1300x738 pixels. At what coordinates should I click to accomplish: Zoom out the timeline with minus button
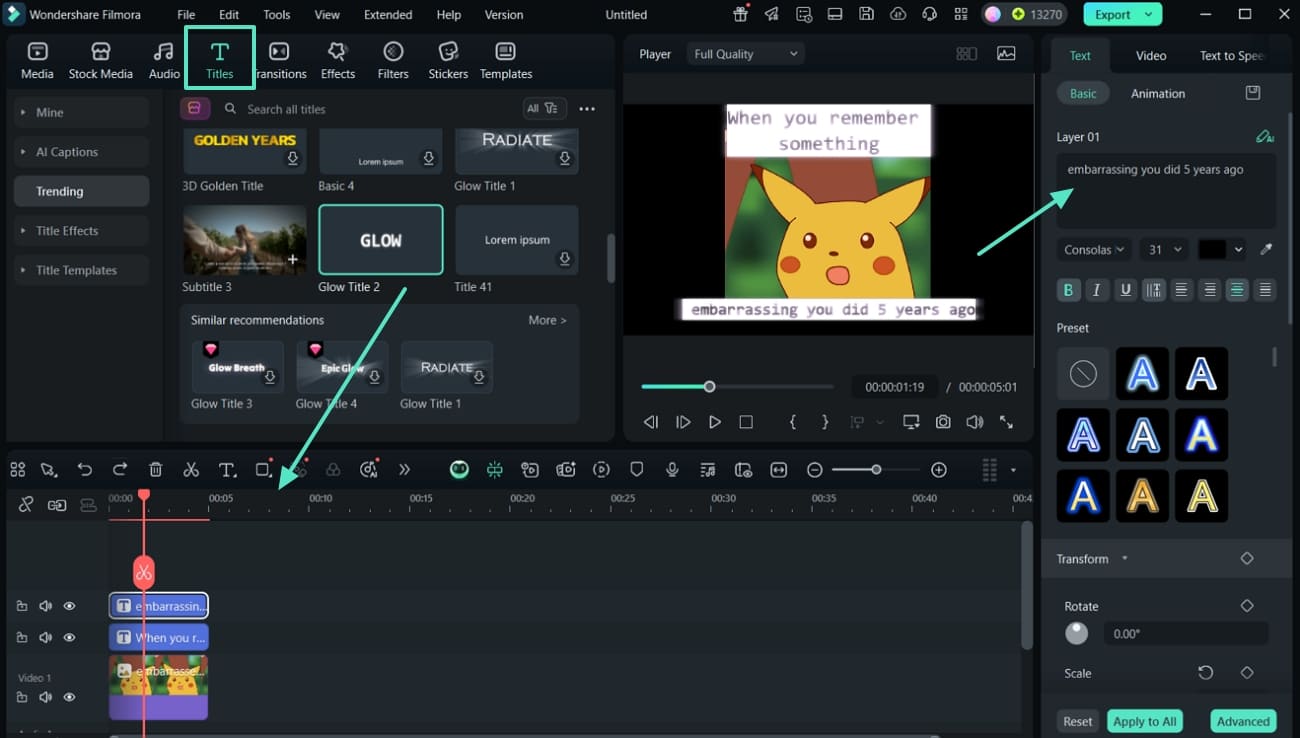(x=815, y=470)
